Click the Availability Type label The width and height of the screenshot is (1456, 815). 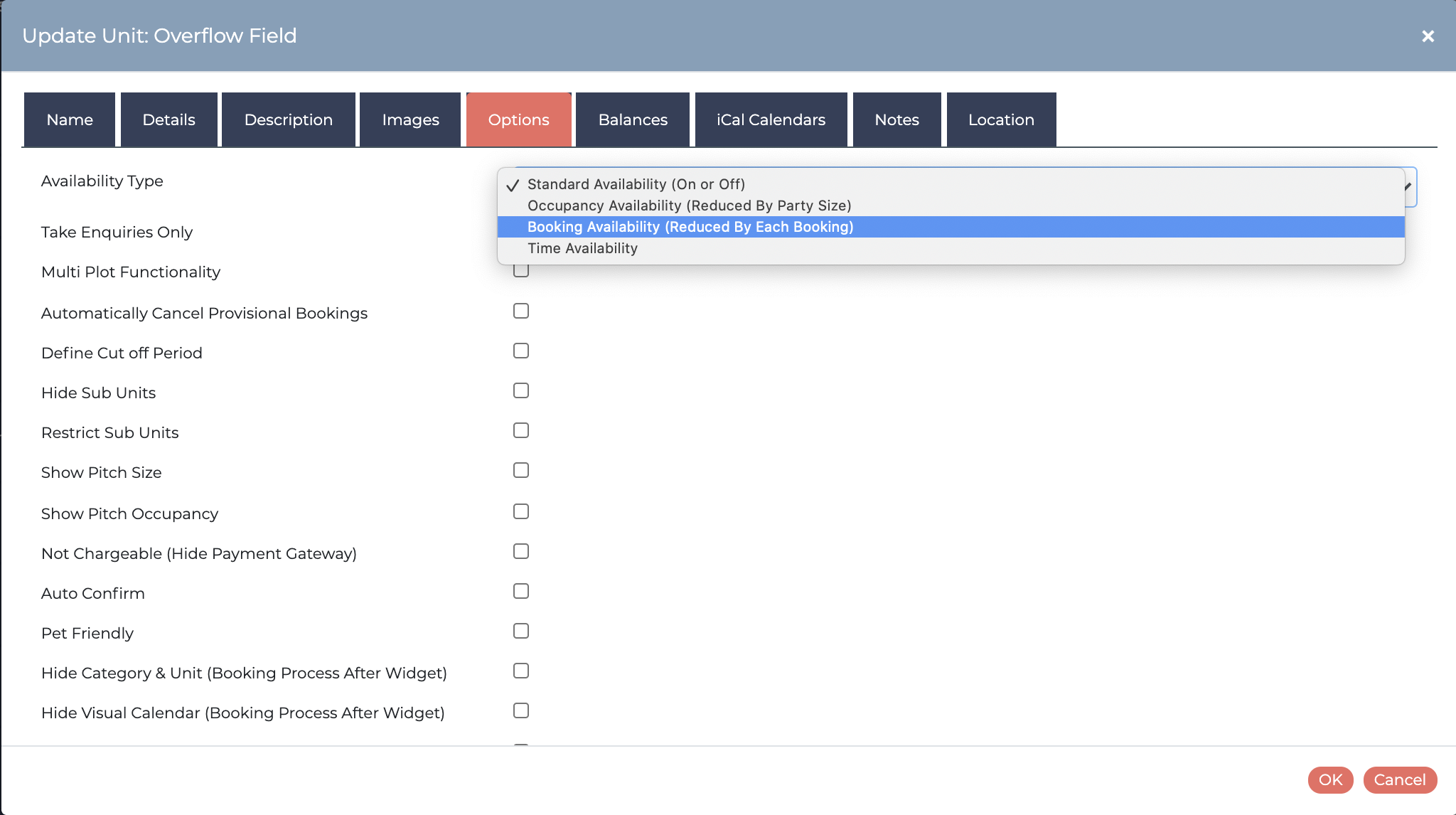click(102, 181)
